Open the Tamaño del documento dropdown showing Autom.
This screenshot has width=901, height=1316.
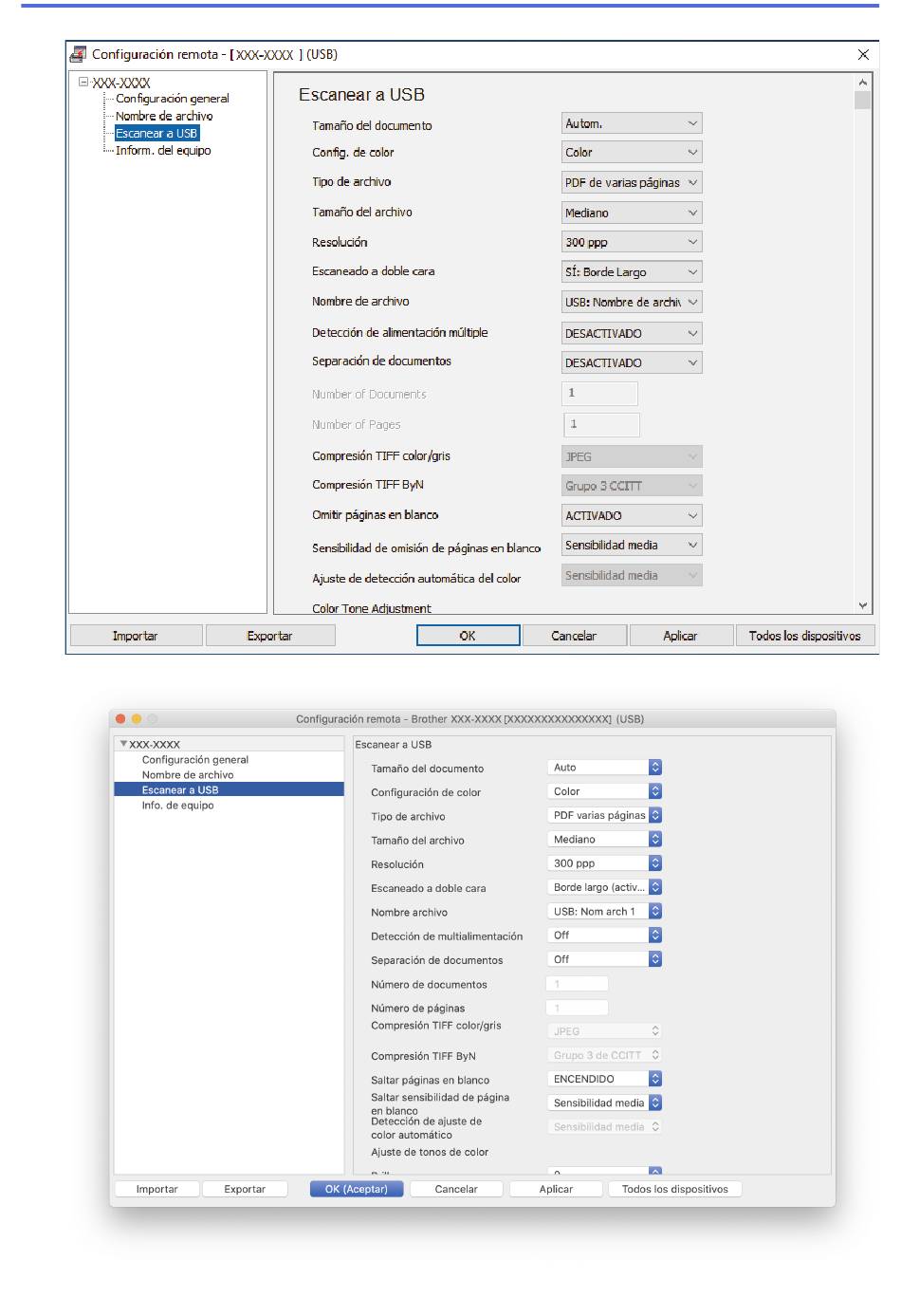pos(632,123)
